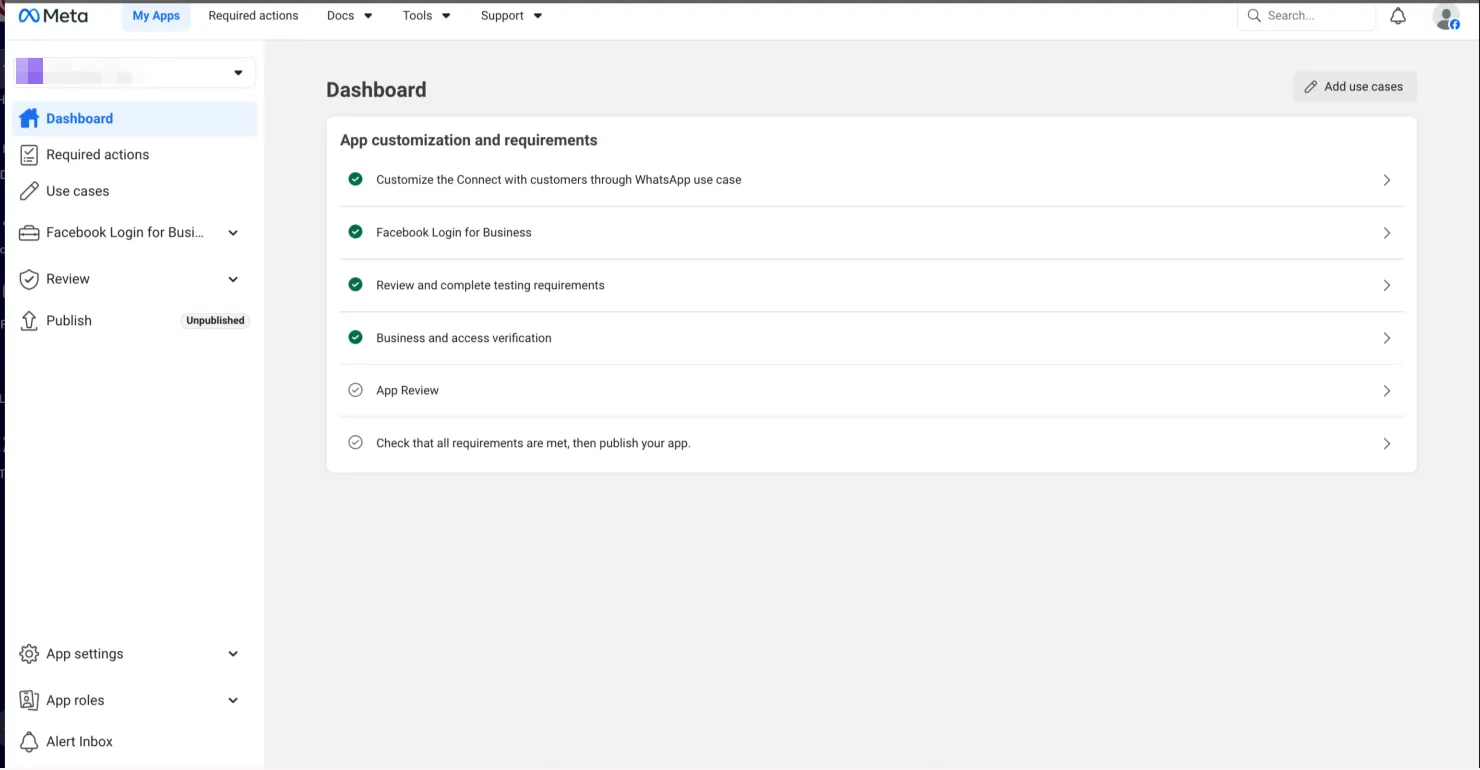Click the blurred app thumbnail in the selector
The width and height of the screenshot is (1480, 770).
coord(29,72)
